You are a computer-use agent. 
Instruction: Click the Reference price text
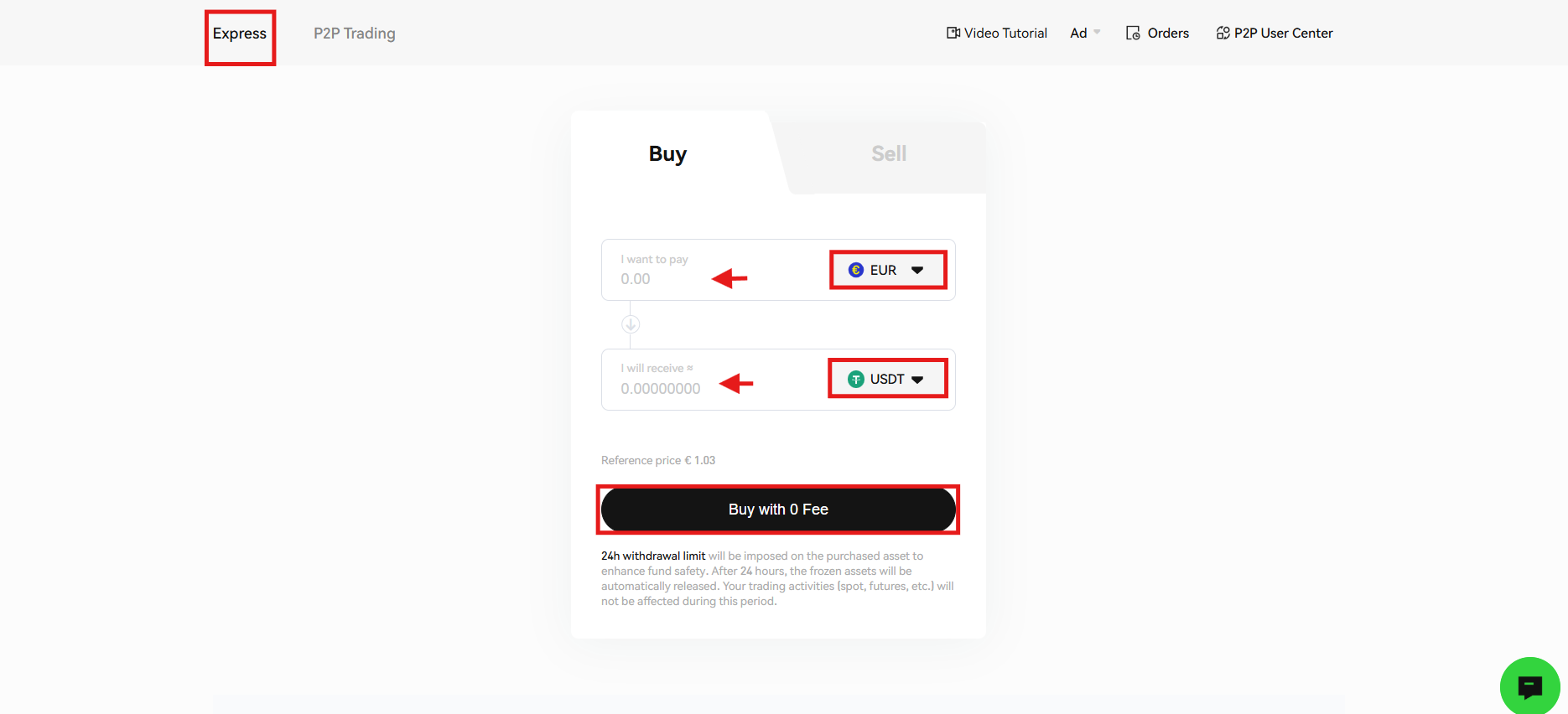coord(658,460)
